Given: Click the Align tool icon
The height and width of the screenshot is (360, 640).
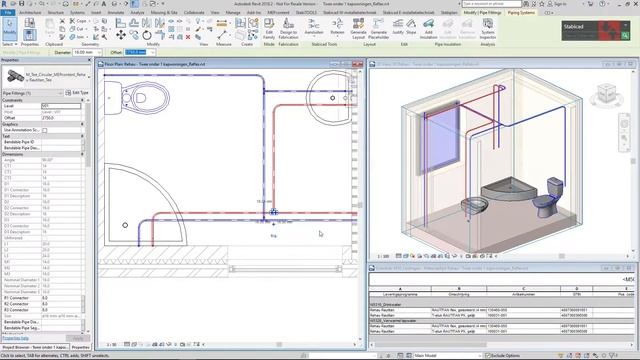Looking at the screenshot, I should pyautogui.click(x=121, y=23).
